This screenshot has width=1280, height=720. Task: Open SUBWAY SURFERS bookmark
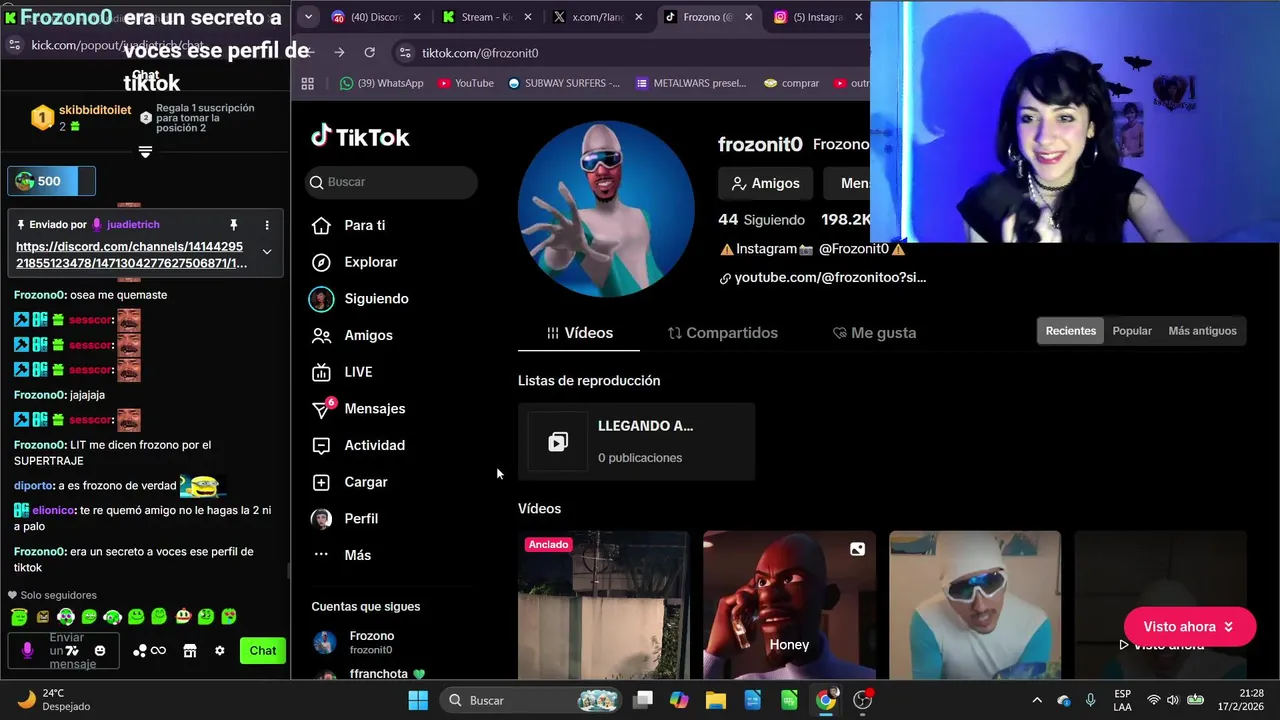coord(564,83)
